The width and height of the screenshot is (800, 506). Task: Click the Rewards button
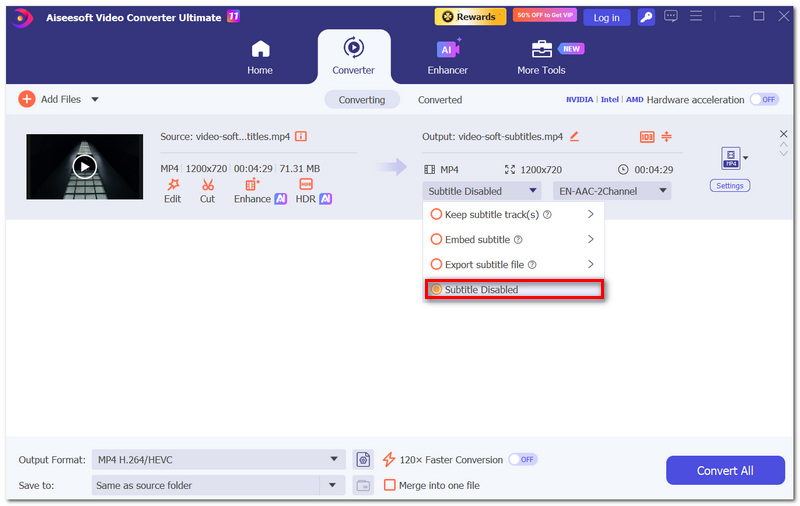tap(470, 17)
